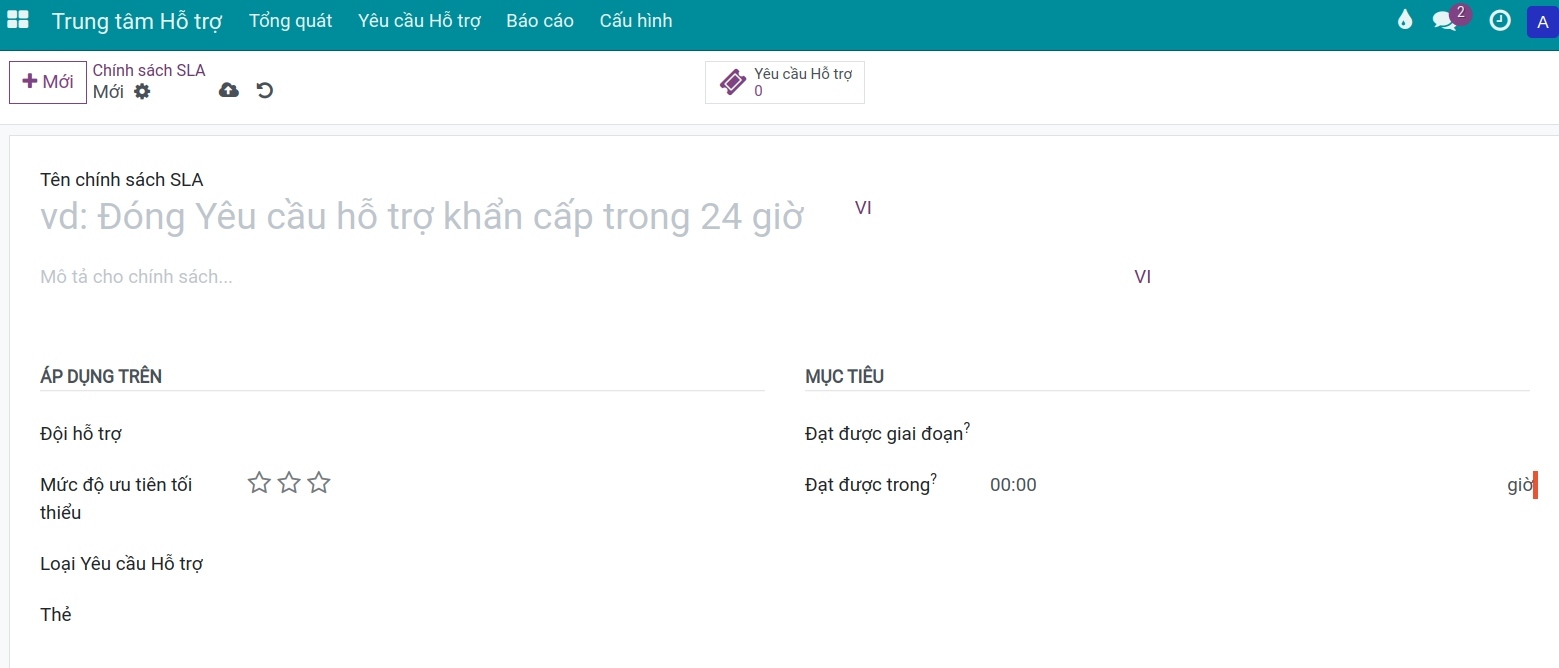Open the Thẻ tags selection field

(x=505, y=614)
